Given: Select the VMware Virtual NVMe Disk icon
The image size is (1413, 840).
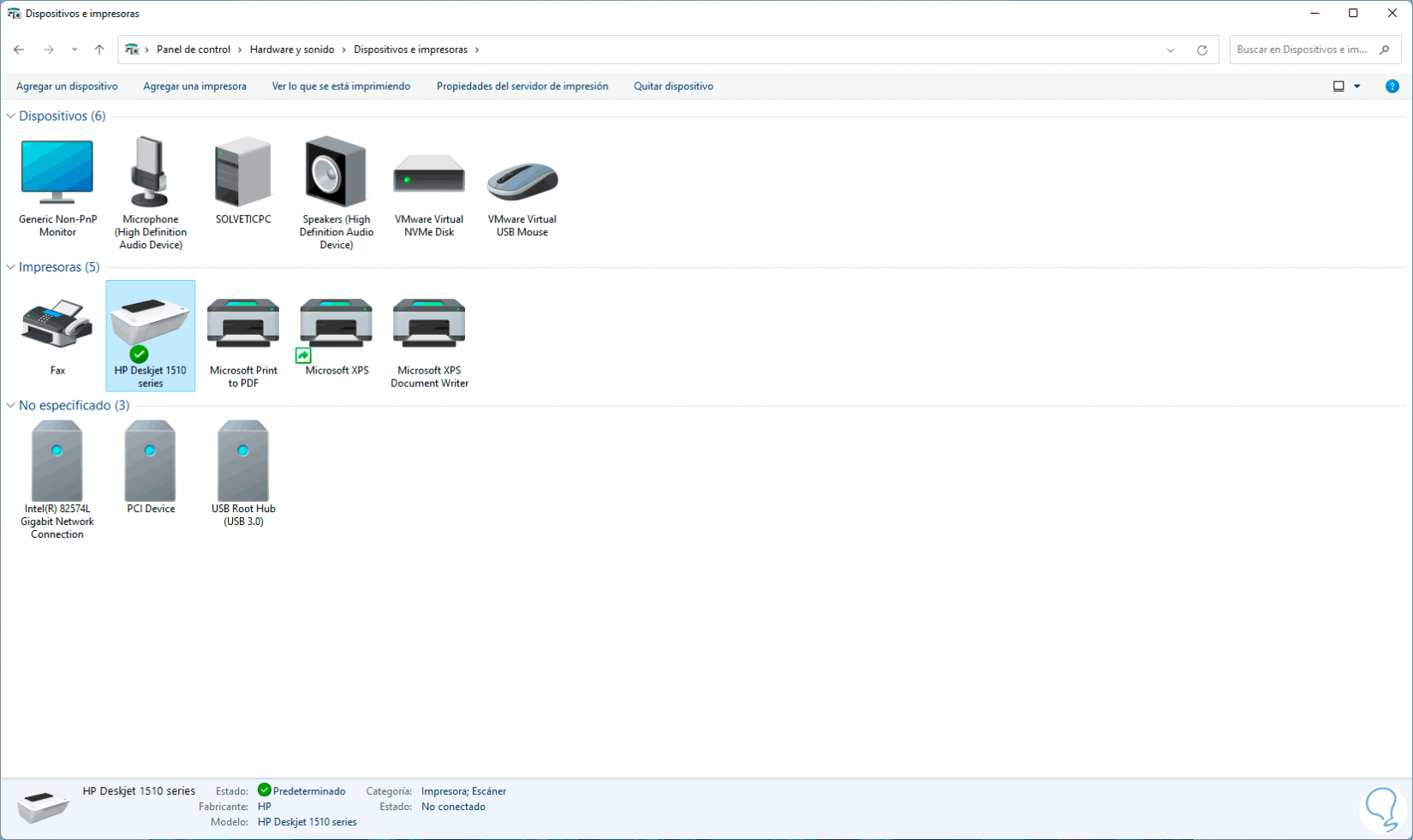Looking at the screenshot, I should (x=429, y=174).
